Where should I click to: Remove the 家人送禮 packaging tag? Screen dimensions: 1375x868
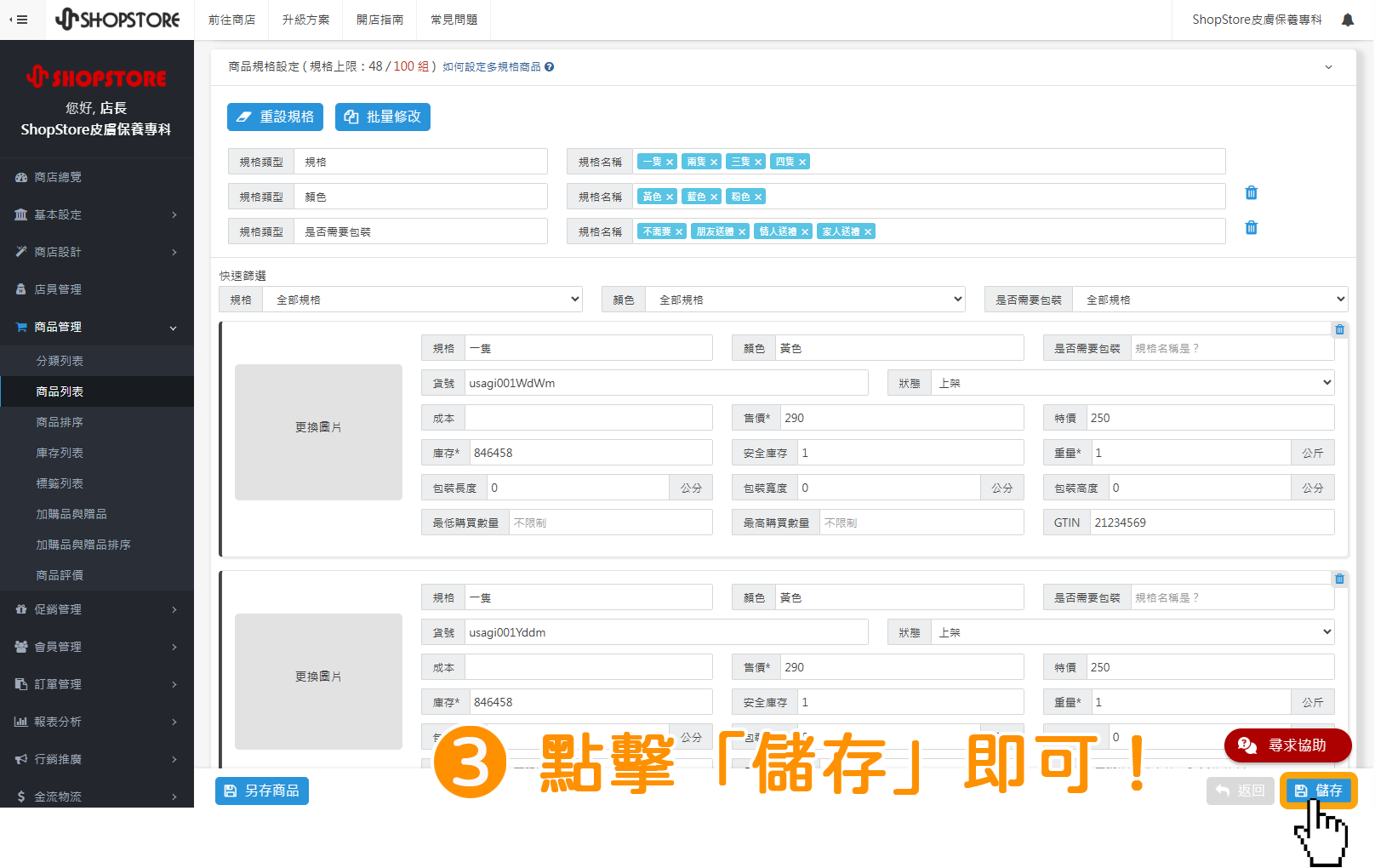click(868, 231)
